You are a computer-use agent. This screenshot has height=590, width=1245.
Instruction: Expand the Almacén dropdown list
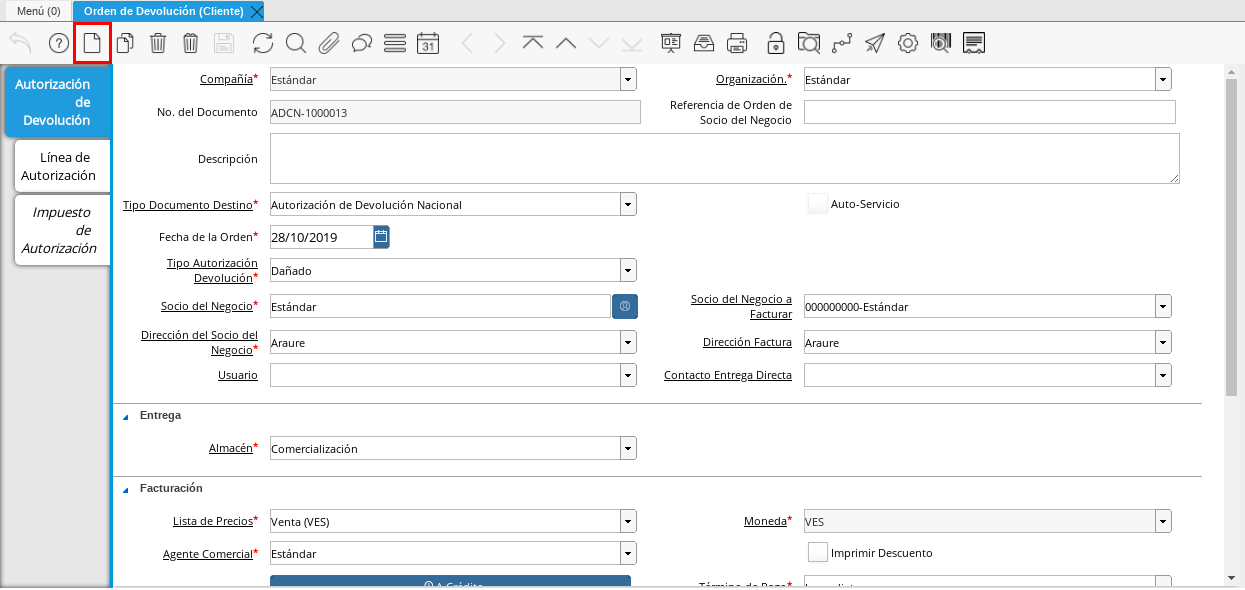tap(628, 449)
